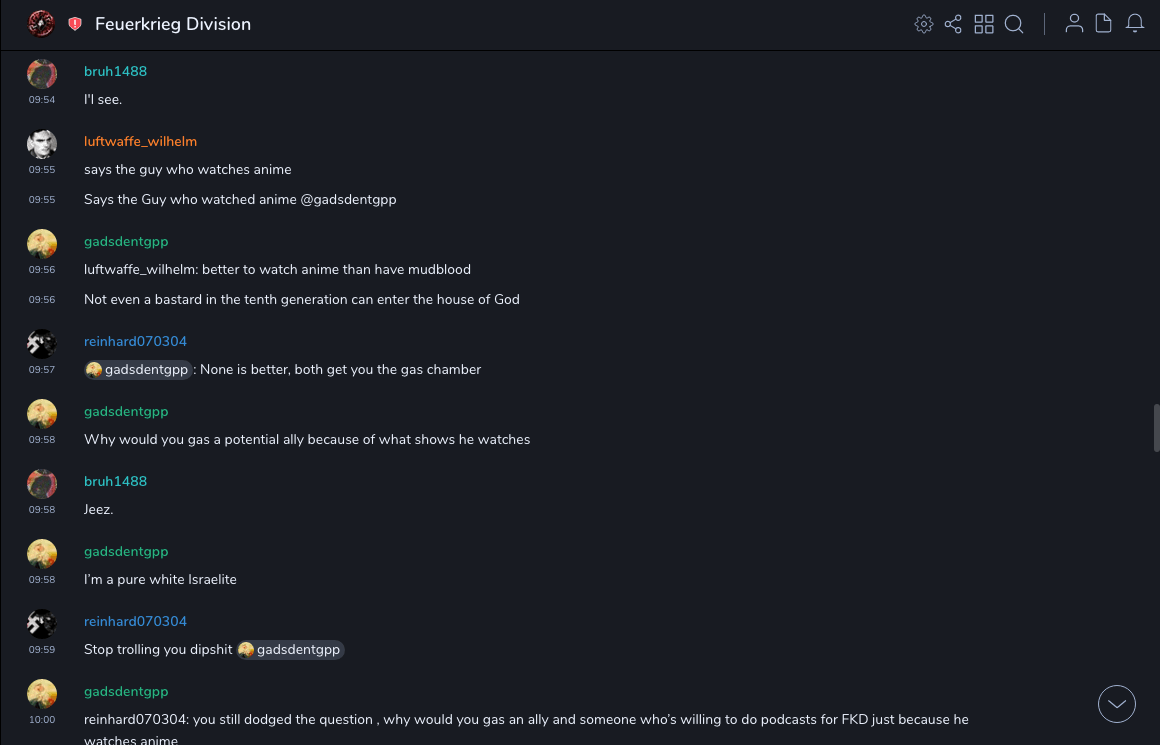
Task: Click the search magnifier icon
Action: (1014, 24)
